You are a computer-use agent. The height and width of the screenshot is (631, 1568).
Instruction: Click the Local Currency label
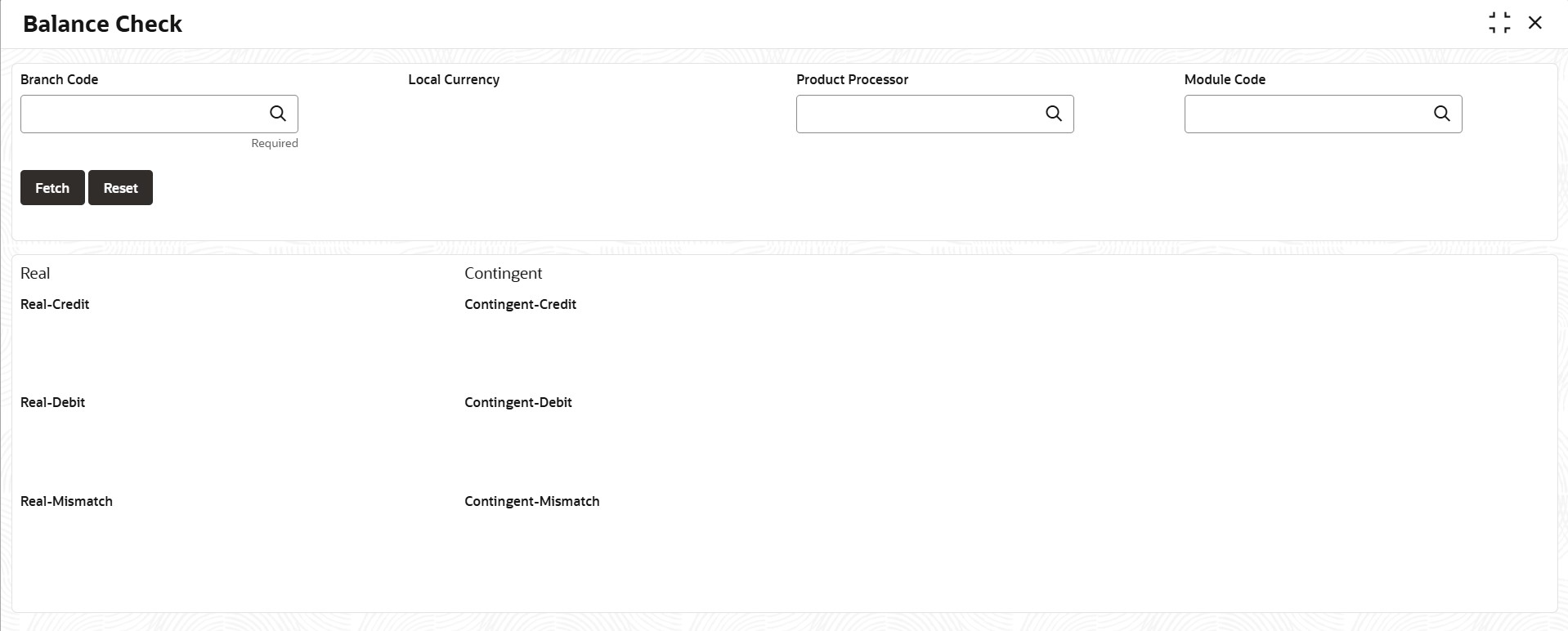454,79
